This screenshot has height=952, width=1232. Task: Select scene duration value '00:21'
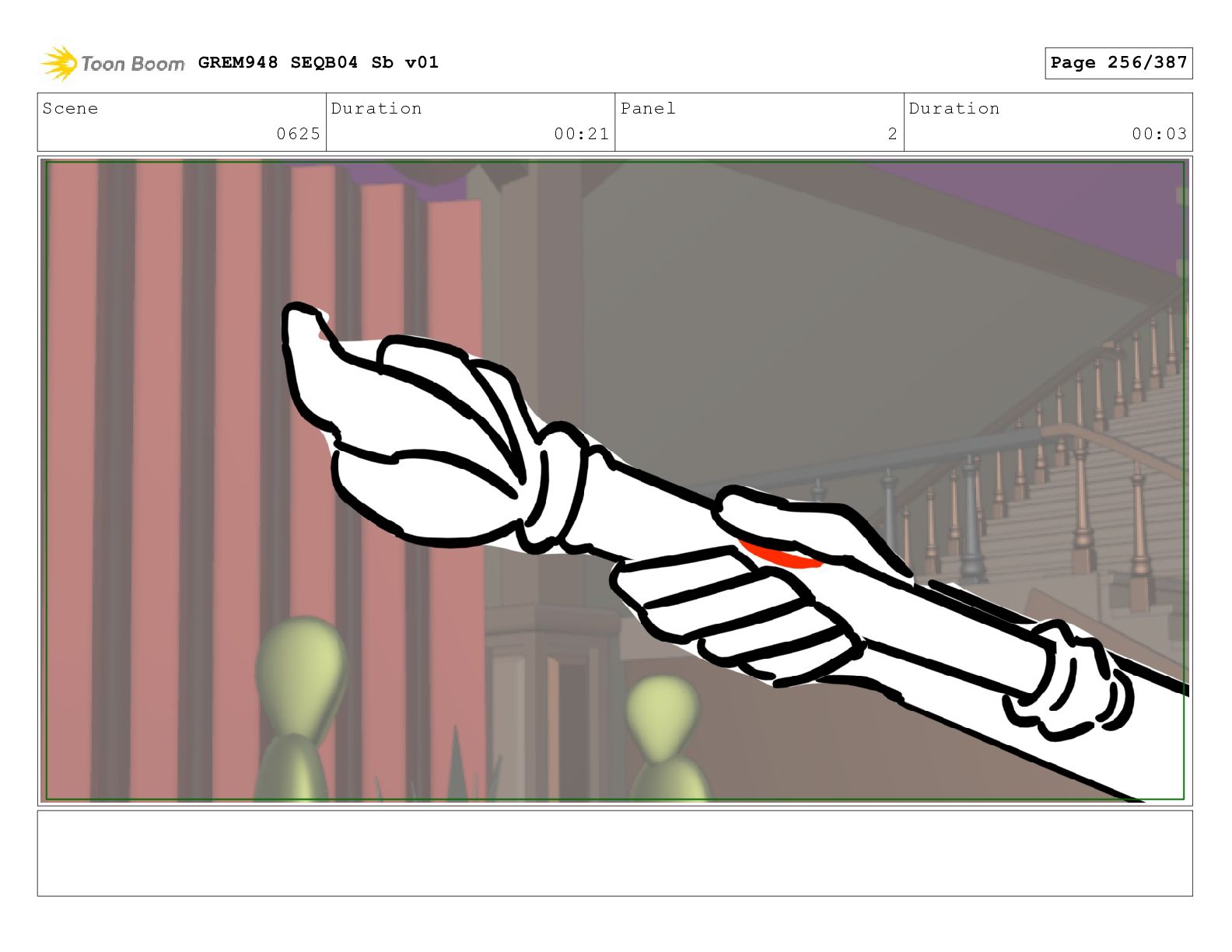pyautogui.click(x=582, y=134)
